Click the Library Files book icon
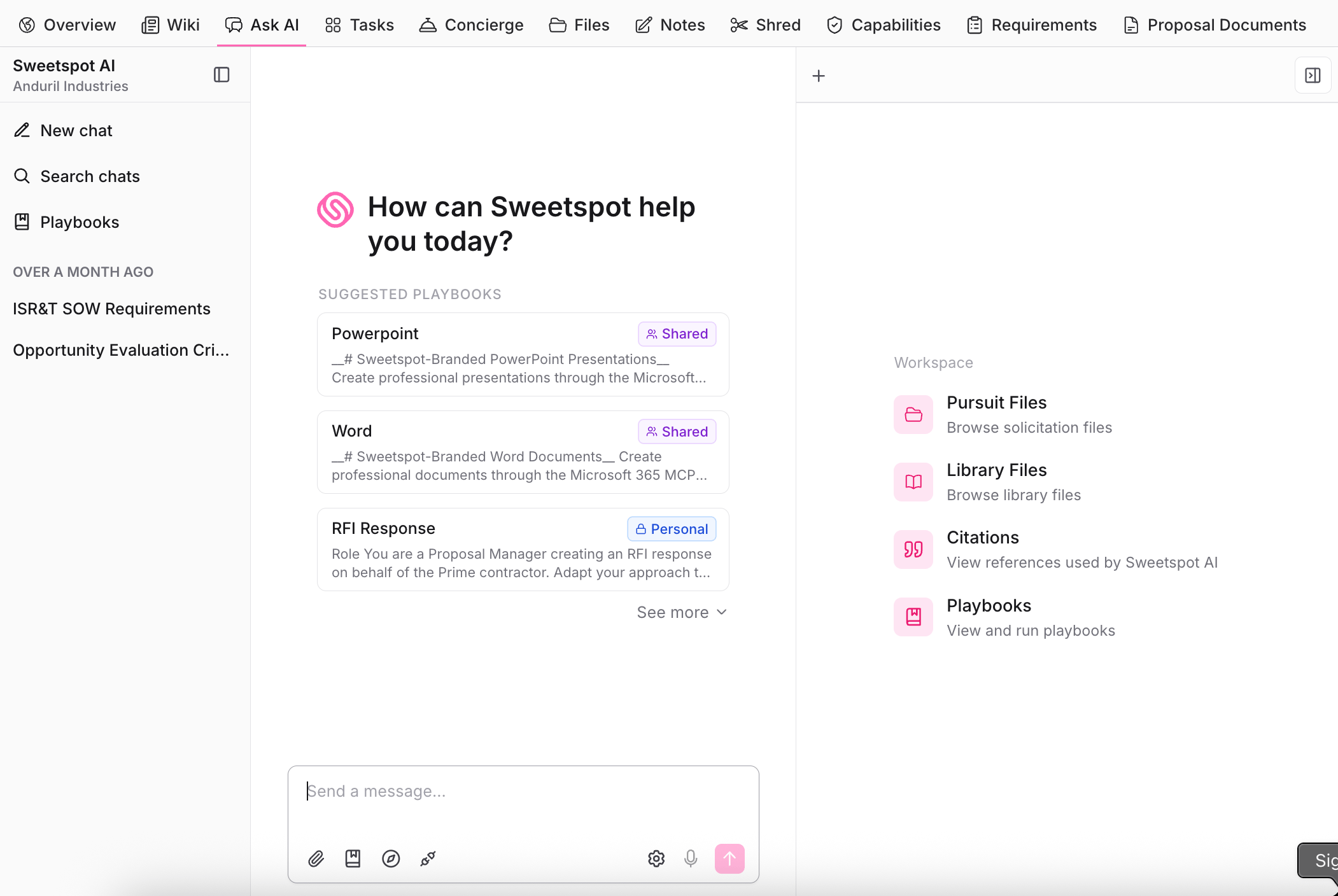This screenshot has height=896, width=1338. point(913,482)
